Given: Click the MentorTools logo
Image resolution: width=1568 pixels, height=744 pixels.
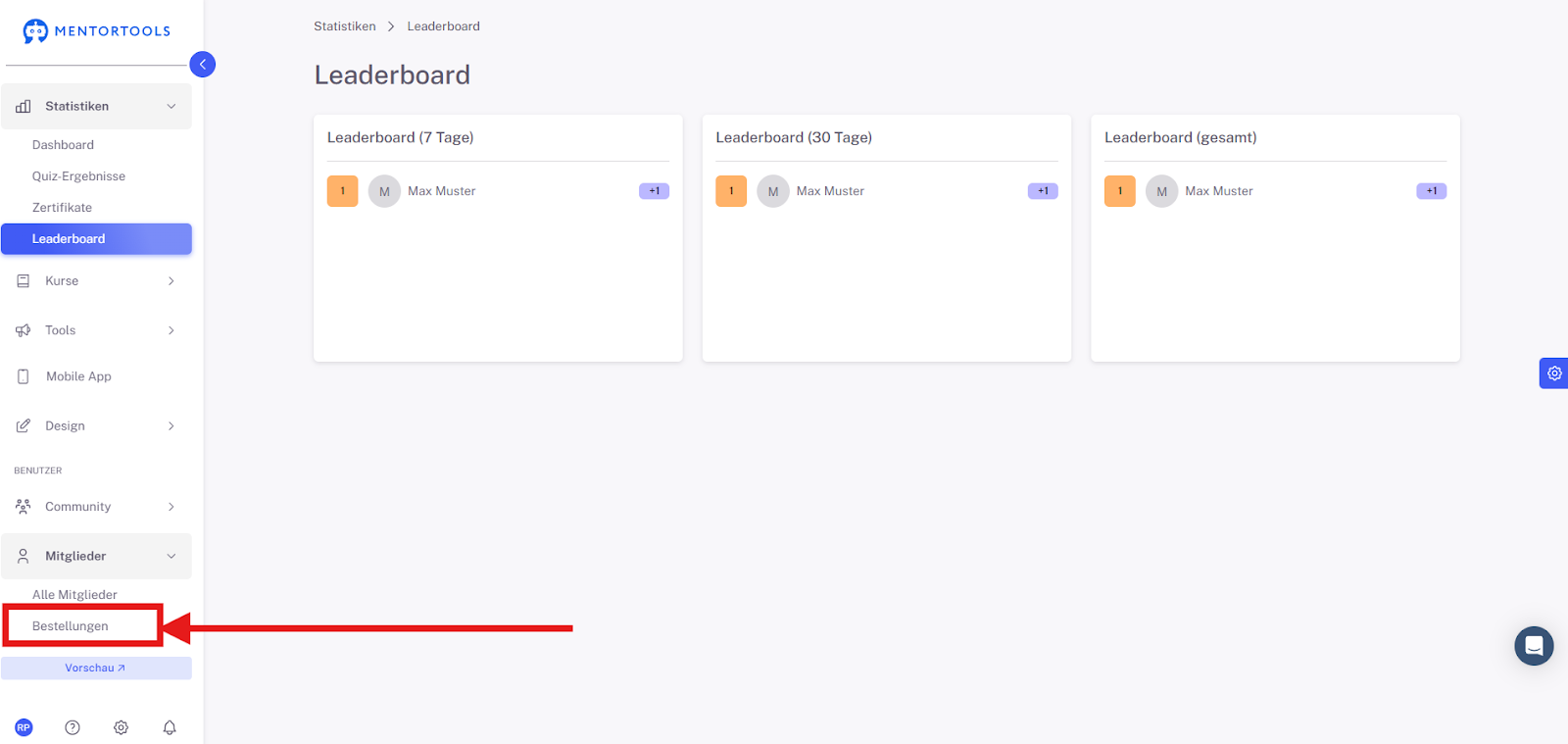Looking at the screenshot, I should click(96, 31).
